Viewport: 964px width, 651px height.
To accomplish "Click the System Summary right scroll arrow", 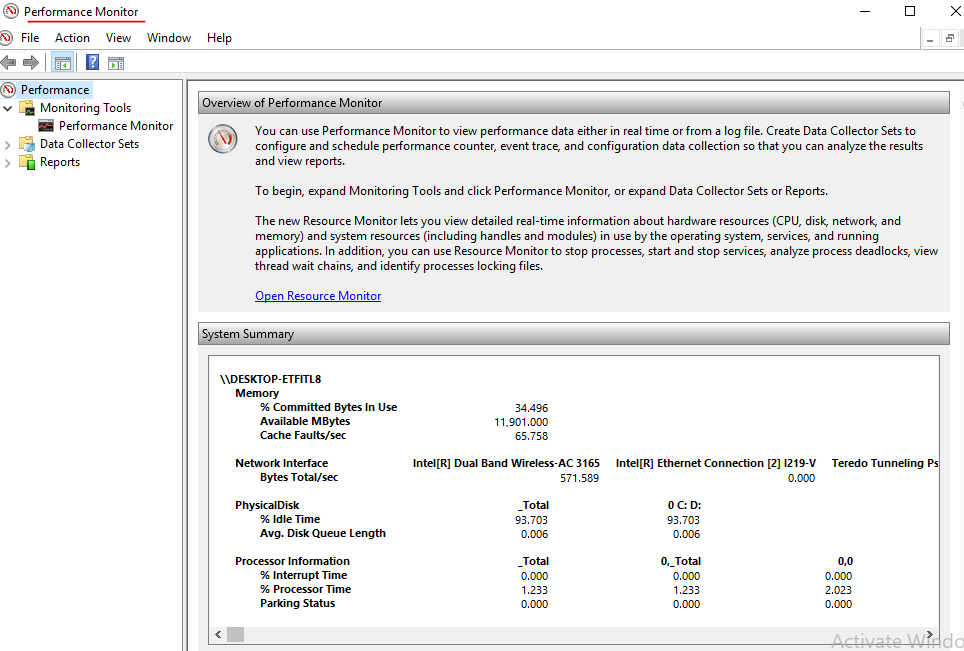I will coord(930,634).
